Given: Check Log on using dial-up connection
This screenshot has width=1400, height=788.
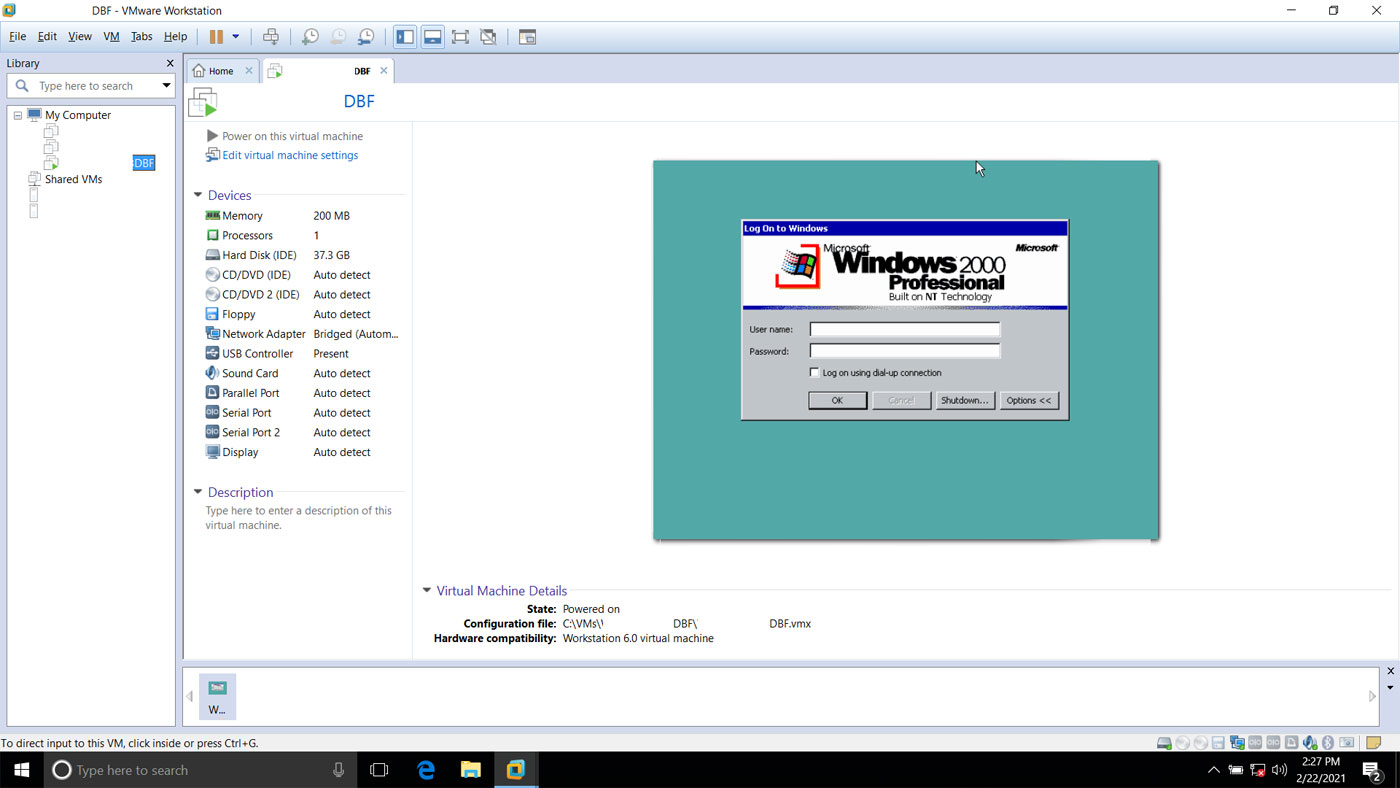Looking at the screenshot, I should (x=815, y=373).
